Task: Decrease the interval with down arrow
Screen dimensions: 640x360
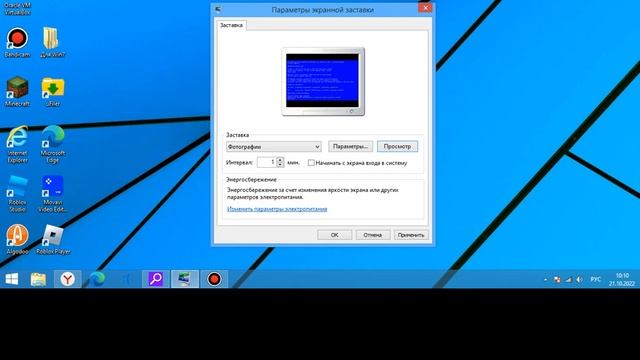Action: (280, 165)
